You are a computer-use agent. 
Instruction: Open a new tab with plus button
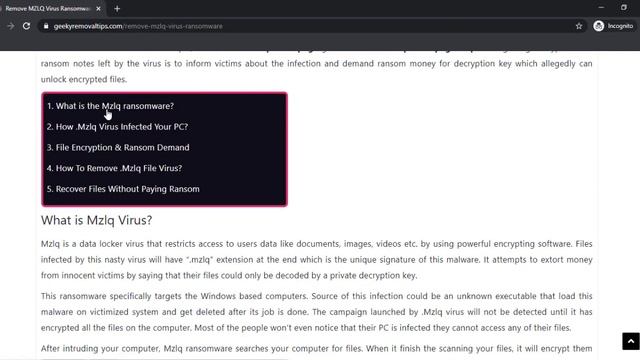click(117, 9)
